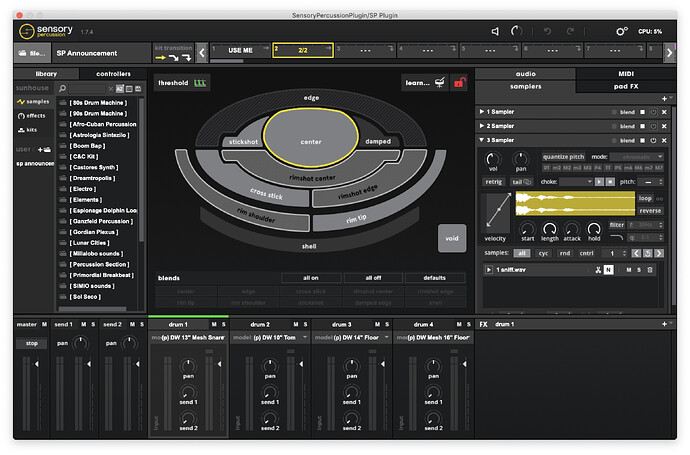The image size is (690, 455).
Task: Collapse the 3 Sampler row
Action: coord(481,140)
